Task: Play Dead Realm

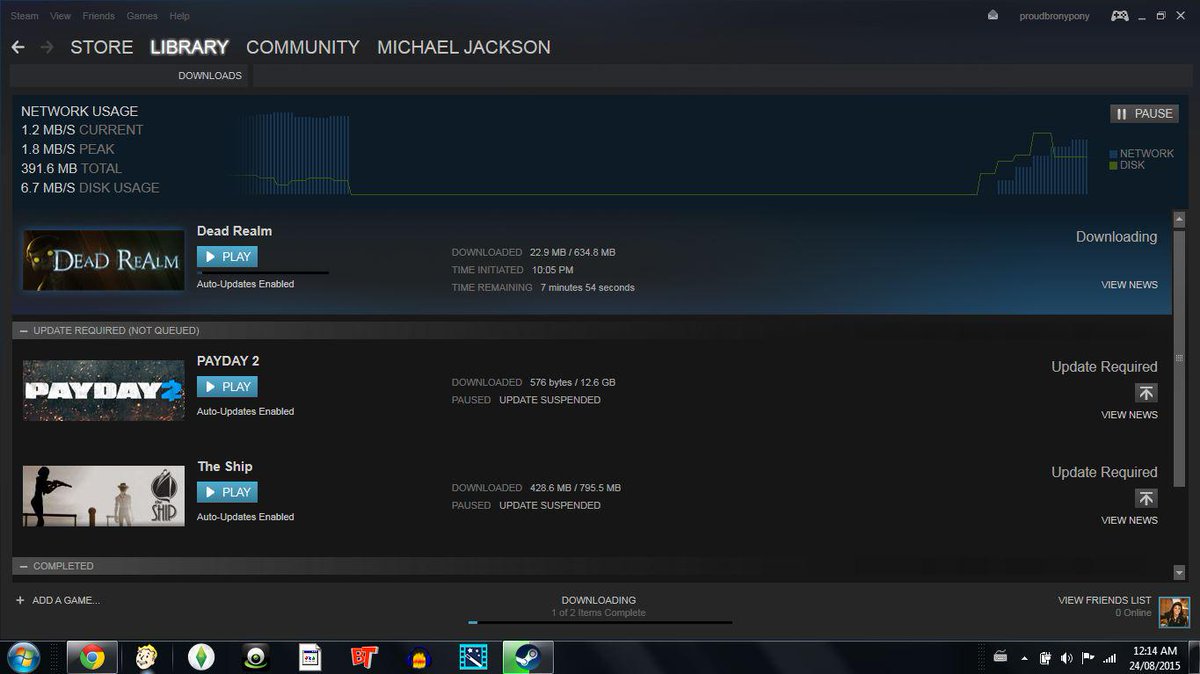Action: [x=227, y=257]
